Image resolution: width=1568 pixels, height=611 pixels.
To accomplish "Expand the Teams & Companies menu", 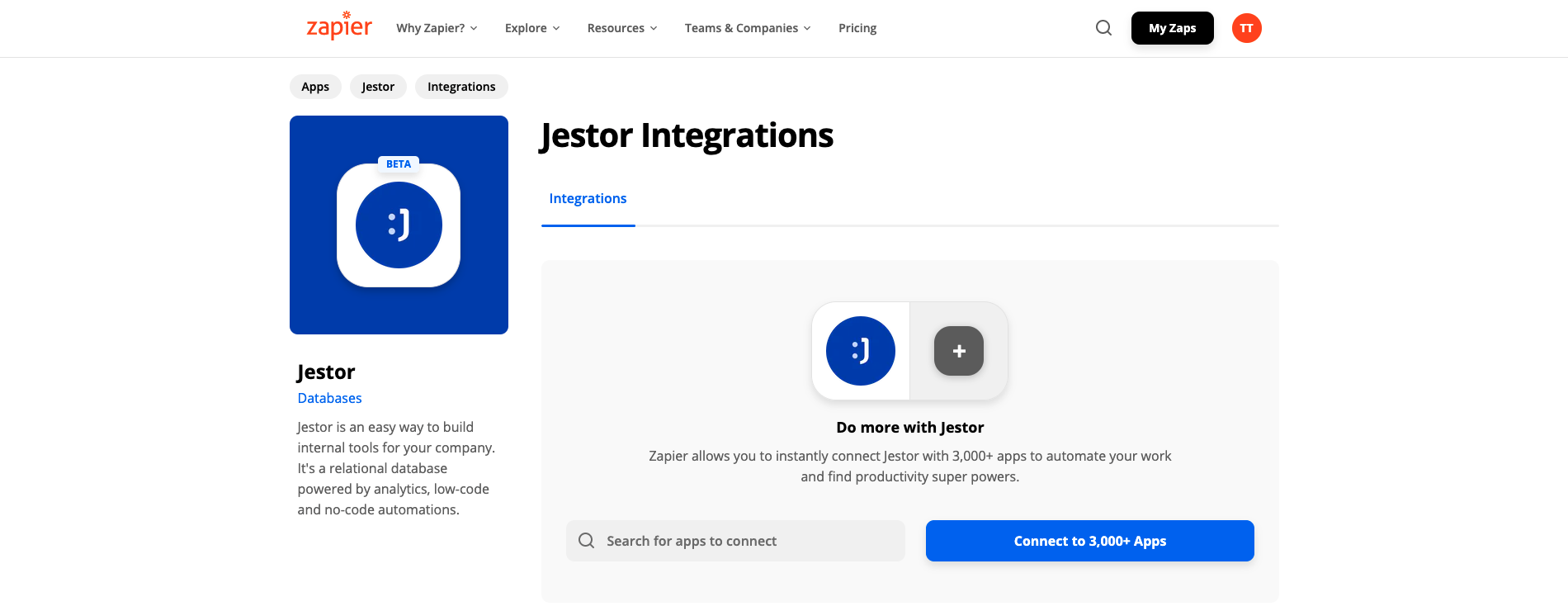I will (x=748, y=28).
